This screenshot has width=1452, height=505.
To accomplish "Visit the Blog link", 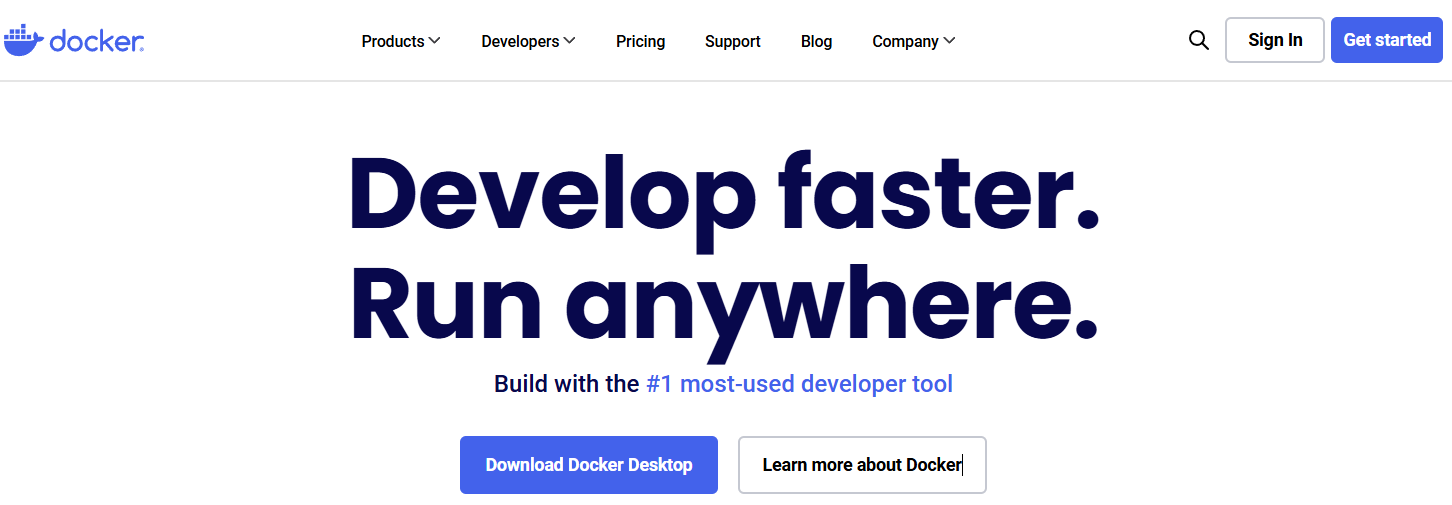I will pyautogui.click(x=816, y=42).
